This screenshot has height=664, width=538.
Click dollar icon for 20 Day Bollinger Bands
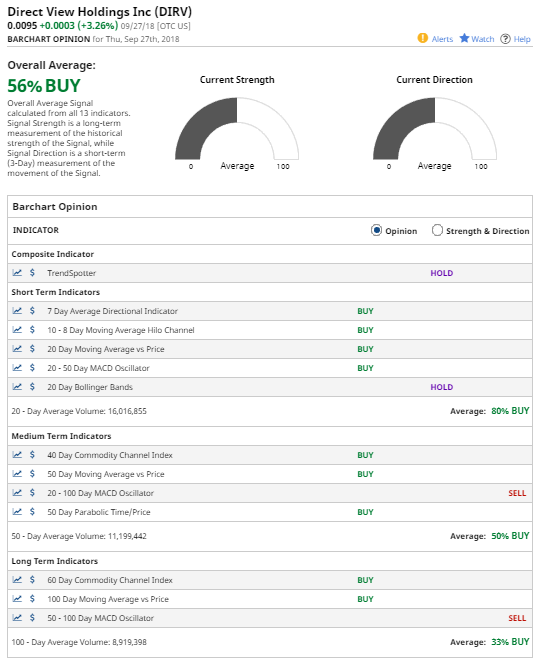(32, 387)
